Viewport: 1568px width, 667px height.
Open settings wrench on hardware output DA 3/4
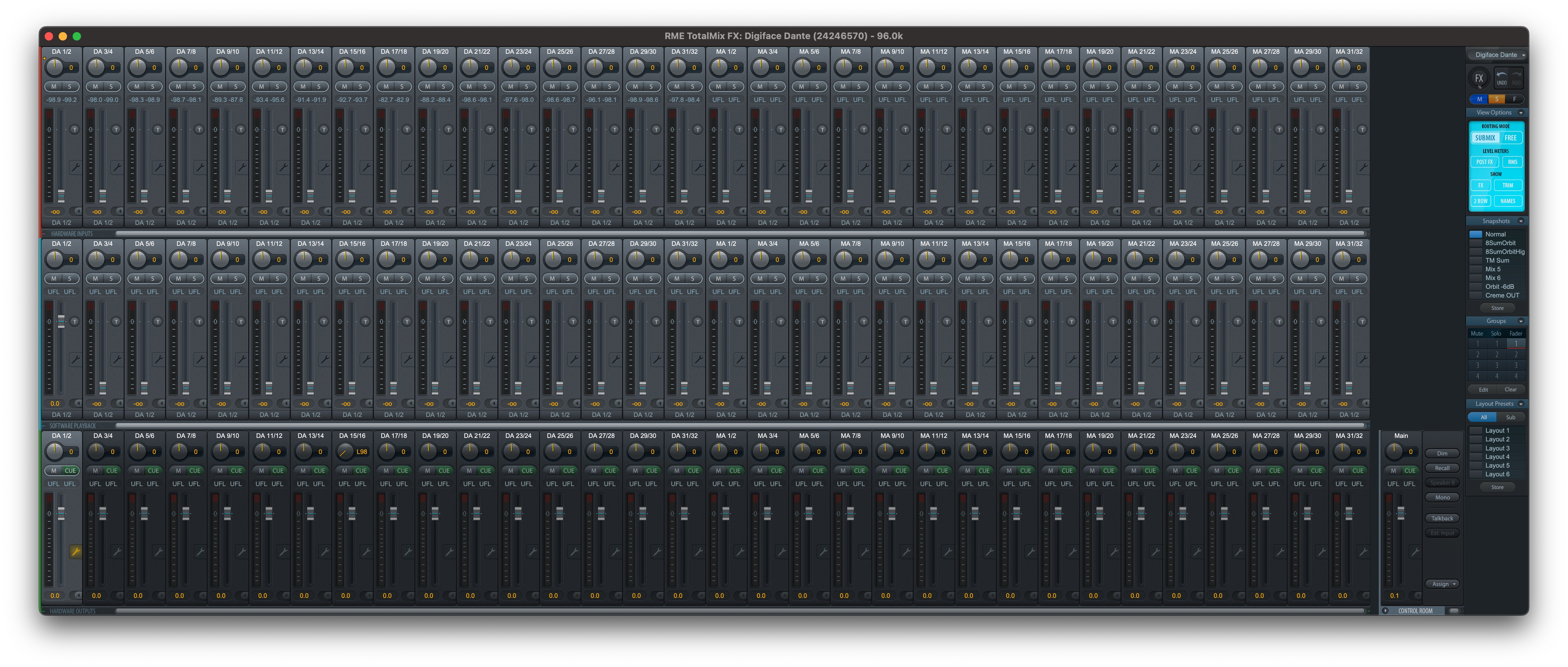point(117,551)
